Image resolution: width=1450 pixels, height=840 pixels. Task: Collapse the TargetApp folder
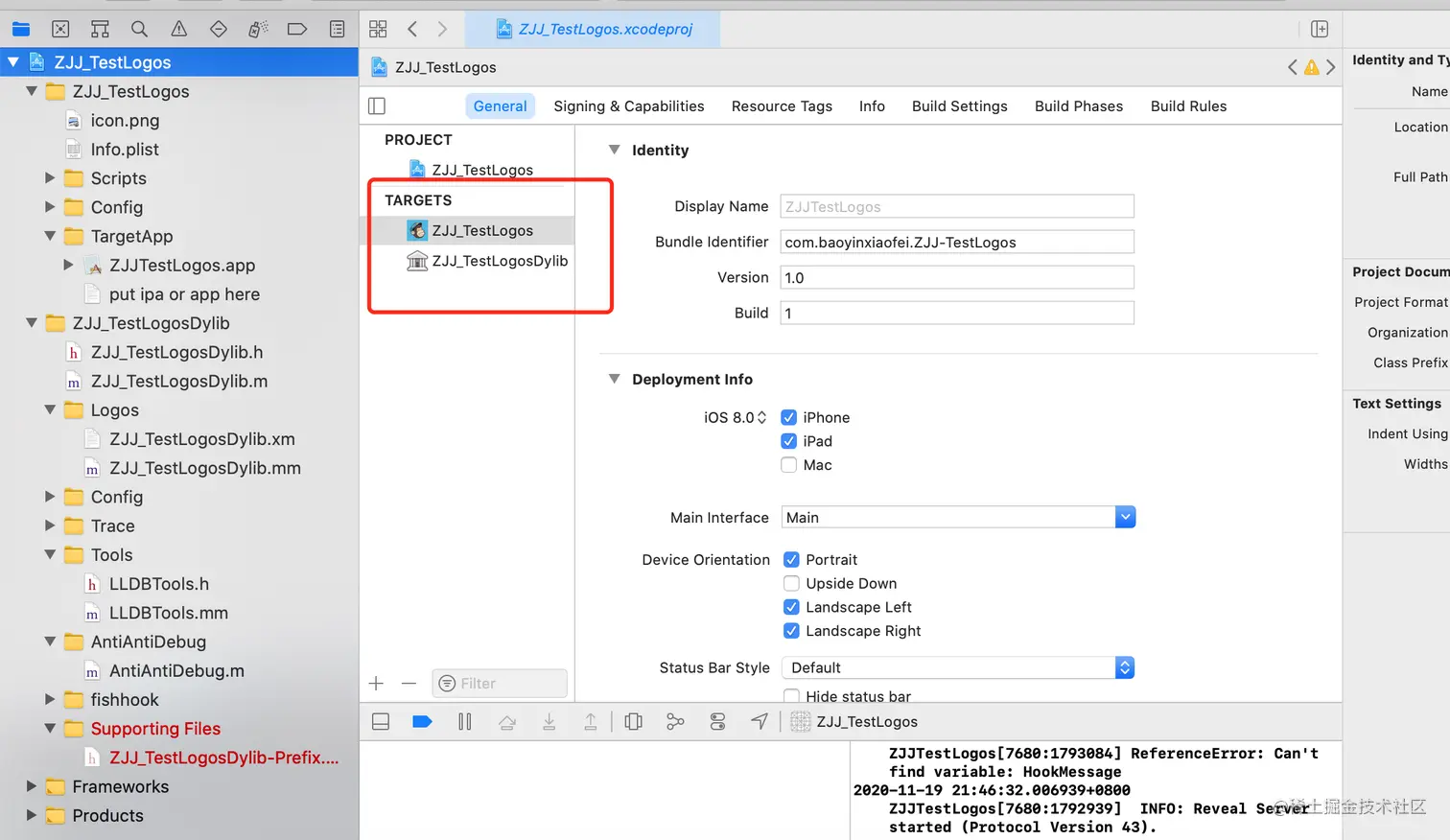[x=50, y=236]
